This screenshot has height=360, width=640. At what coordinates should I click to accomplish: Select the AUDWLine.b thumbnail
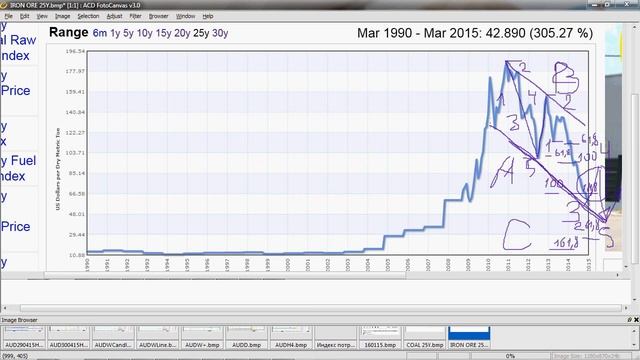[157, 337]
